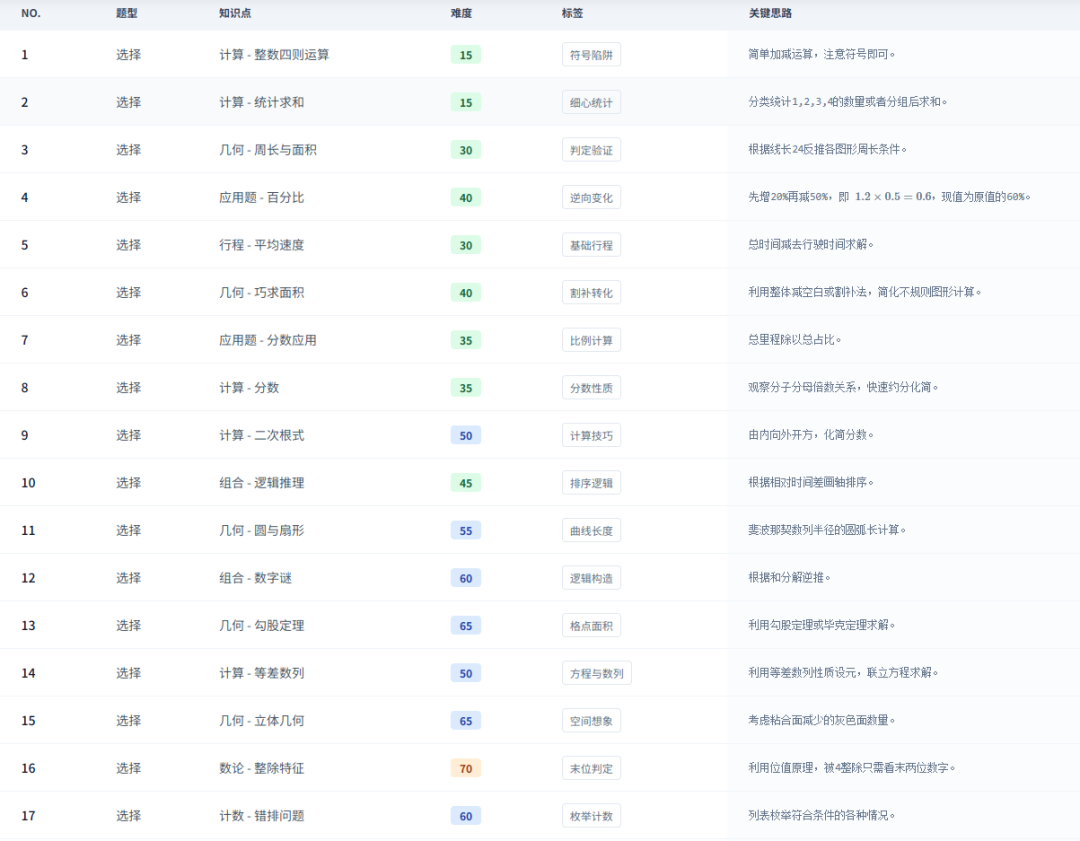Click the difficulty 45 badge in row 10

point(466,483)
